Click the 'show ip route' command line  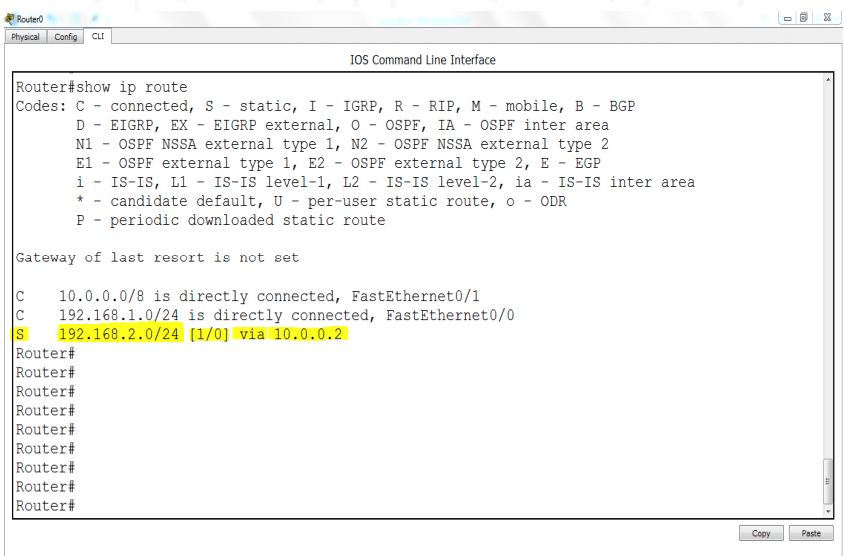coord(102,87)
